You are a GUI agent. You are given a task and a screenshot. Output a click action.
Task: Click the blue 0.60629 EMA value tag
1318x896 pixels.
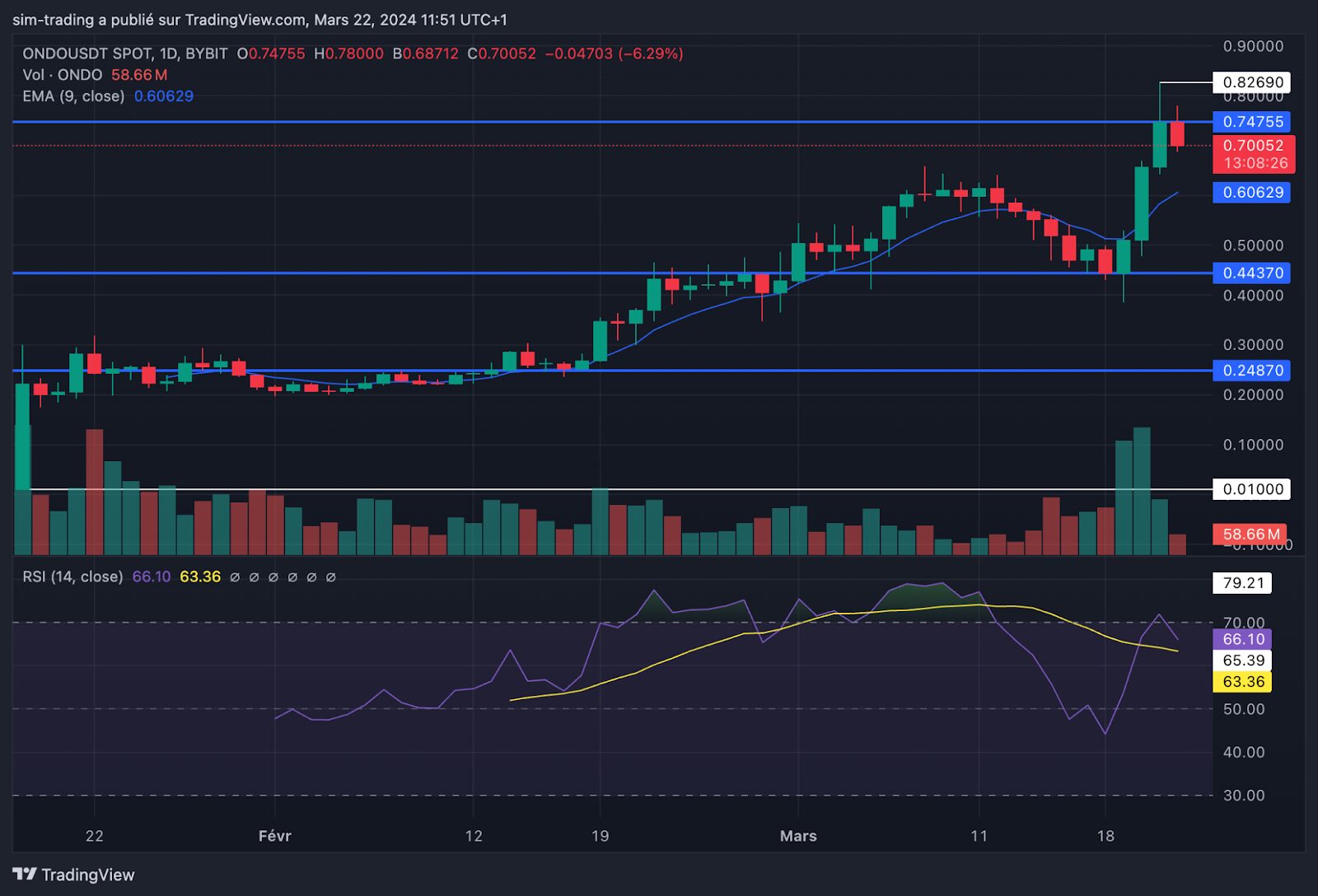(1252, 193)
